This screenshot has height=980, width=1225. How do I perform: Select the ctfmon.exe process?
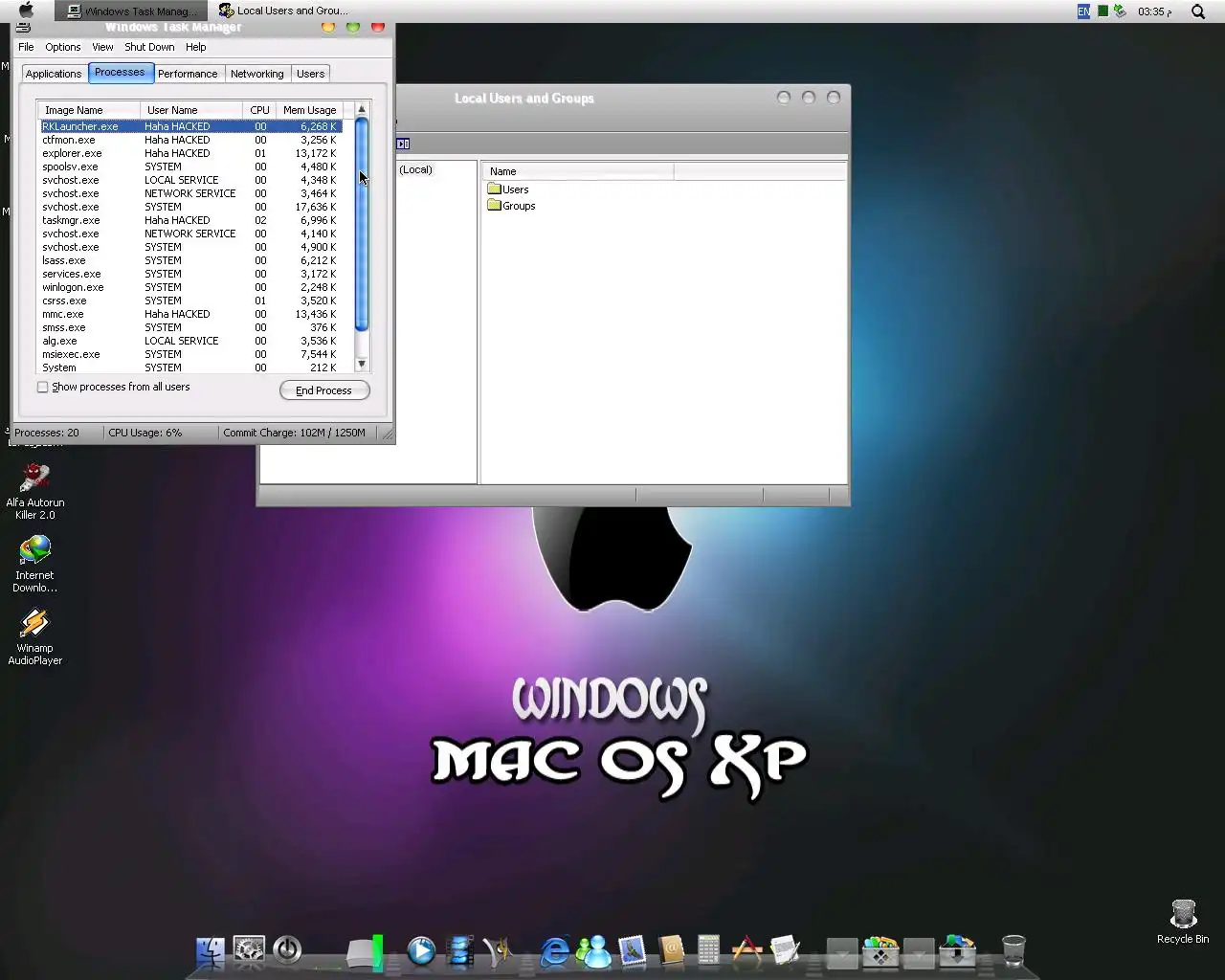pyautogui.click(x=190, y=140)
